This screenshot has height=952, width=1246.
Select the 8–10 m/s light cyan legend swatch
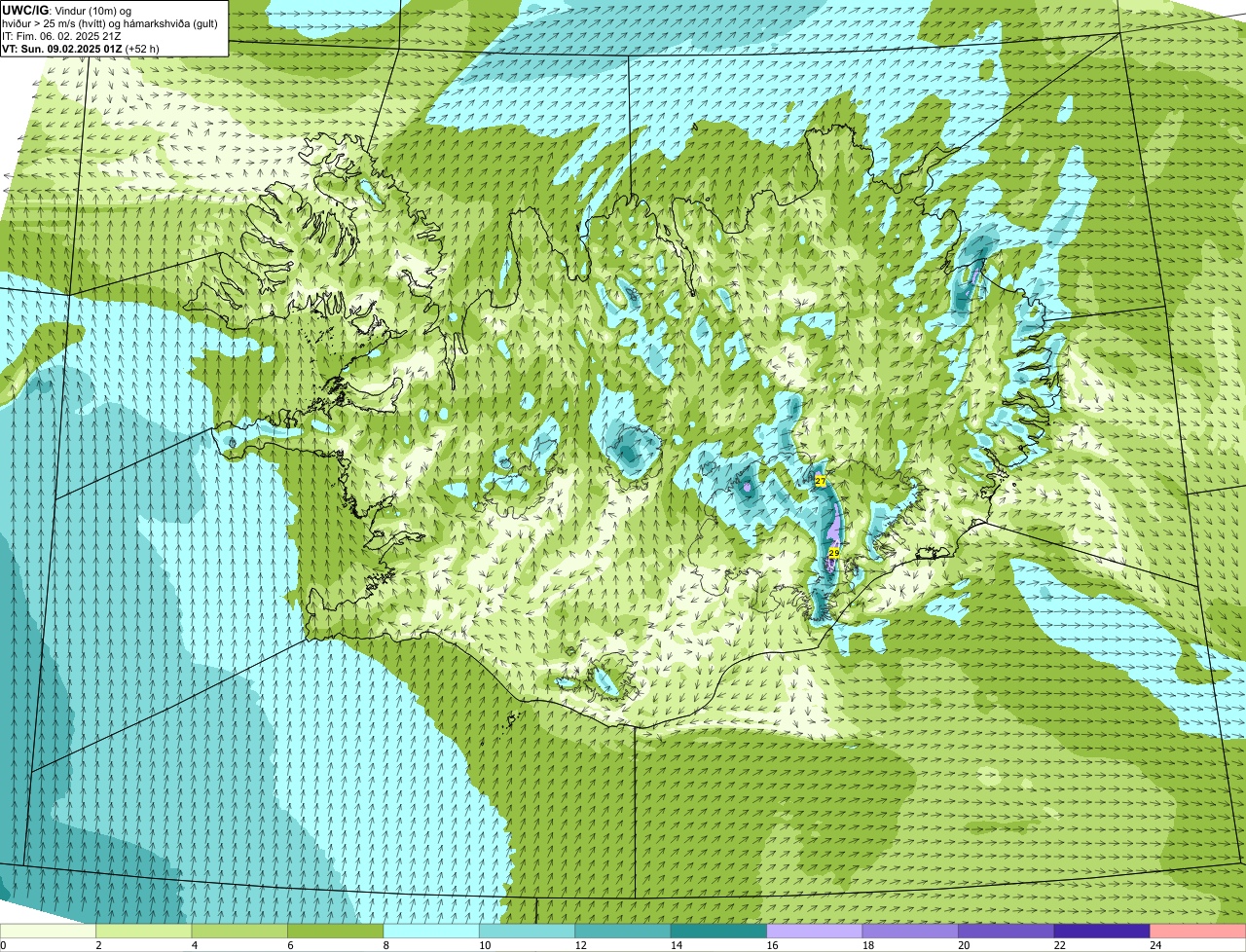click(431, 932)
